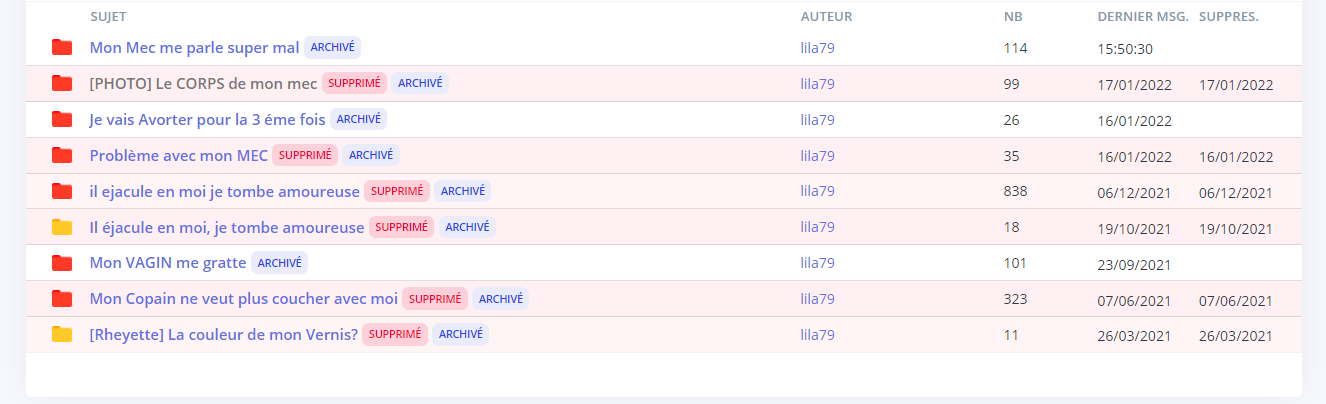Click the DERNIER MSG. column header
The width and height of the screenshot is (1326, 404).
coord(1142,17)
